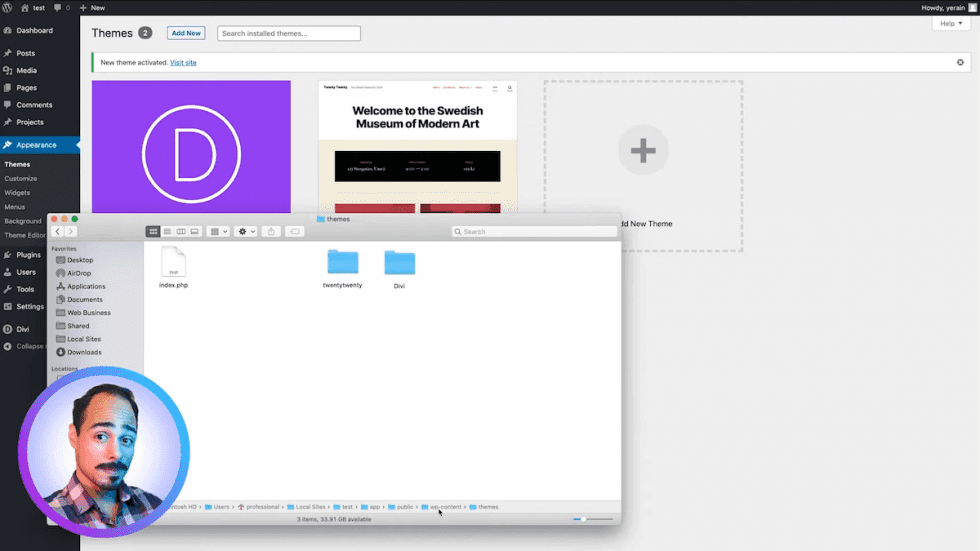The height and width of the screenshot is (551, 980).
Task: Dismiss the 'New theme activated' notice
Action: tap(960, 62)
